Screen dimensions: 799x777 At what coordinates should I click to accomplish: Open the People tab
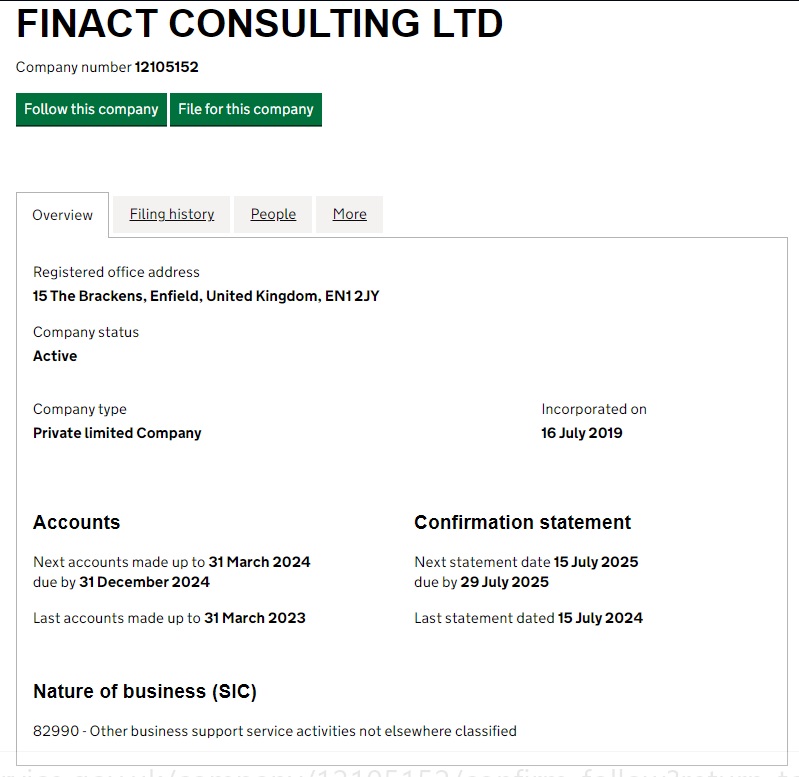pyautogui.click(x=273, y=214)
